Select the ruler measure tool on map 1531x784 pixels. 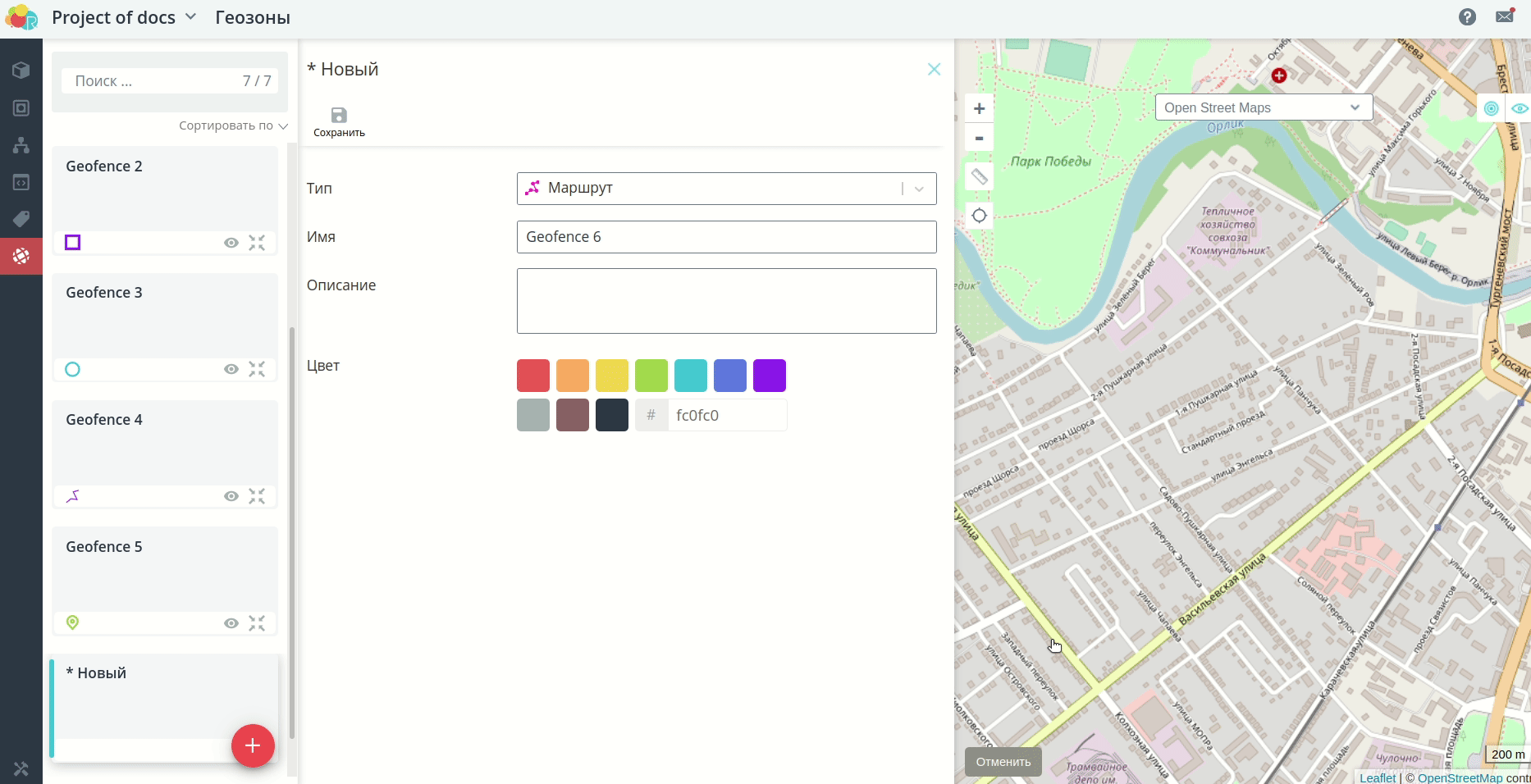(979, 176)
